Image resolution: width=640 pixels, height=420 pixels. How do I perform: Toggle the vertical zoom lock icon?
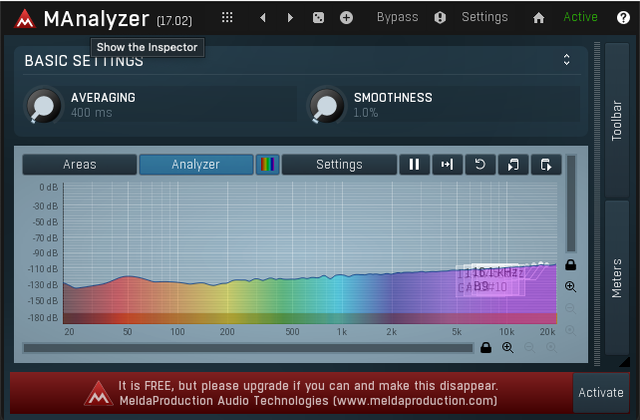tap(571, 265)
